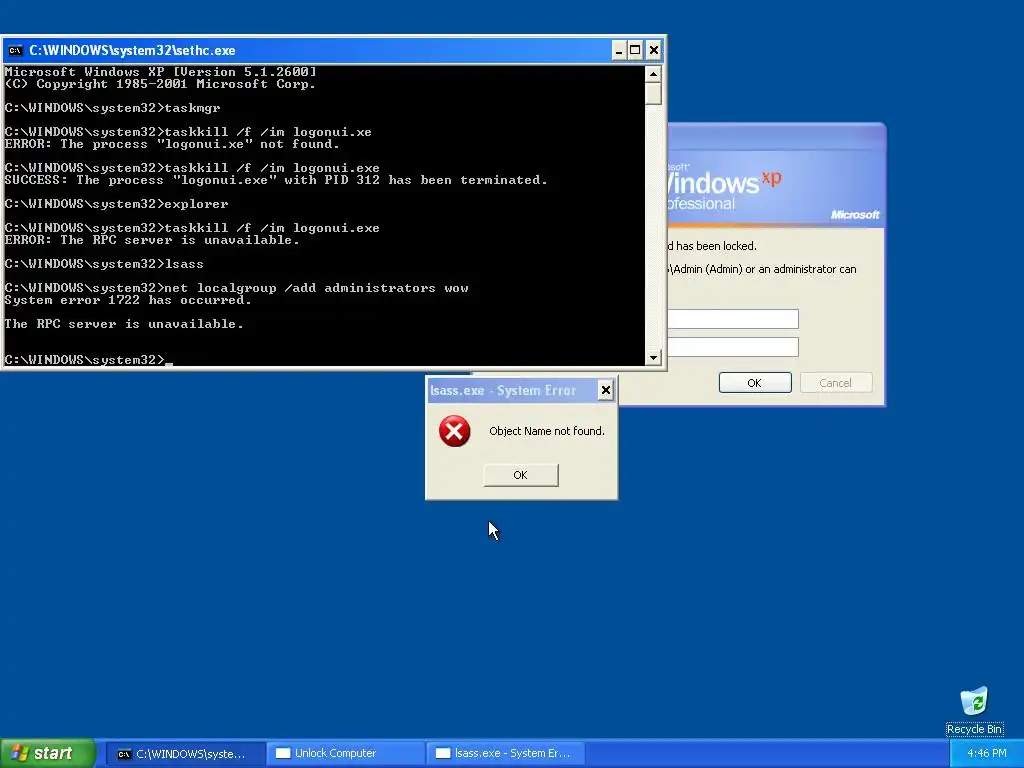Click the command prompt vertical scrollbar thumb
Image resolution: width=1024 pixels, height=768 pixels.
[x=653, y=93]
